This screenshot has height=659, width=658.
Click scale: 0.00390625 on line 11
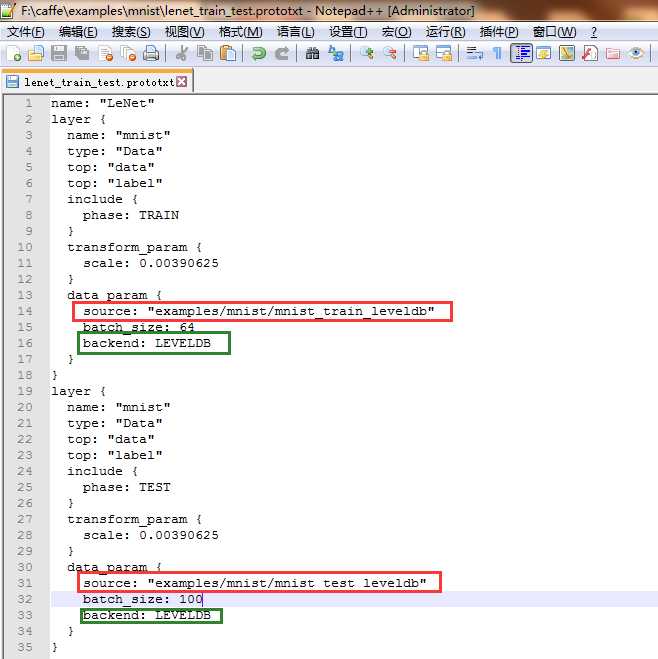(151, 263)
